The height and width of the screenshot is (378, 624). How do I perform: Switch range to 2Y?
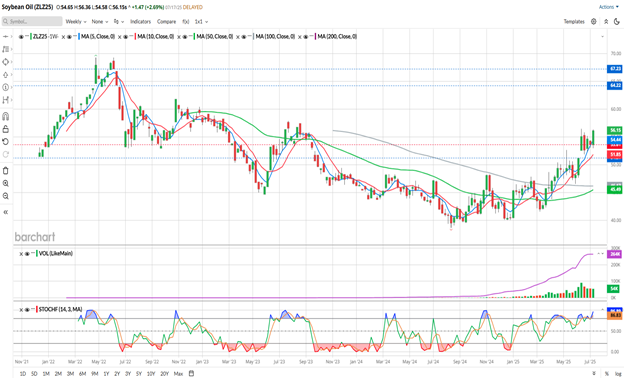117,374
